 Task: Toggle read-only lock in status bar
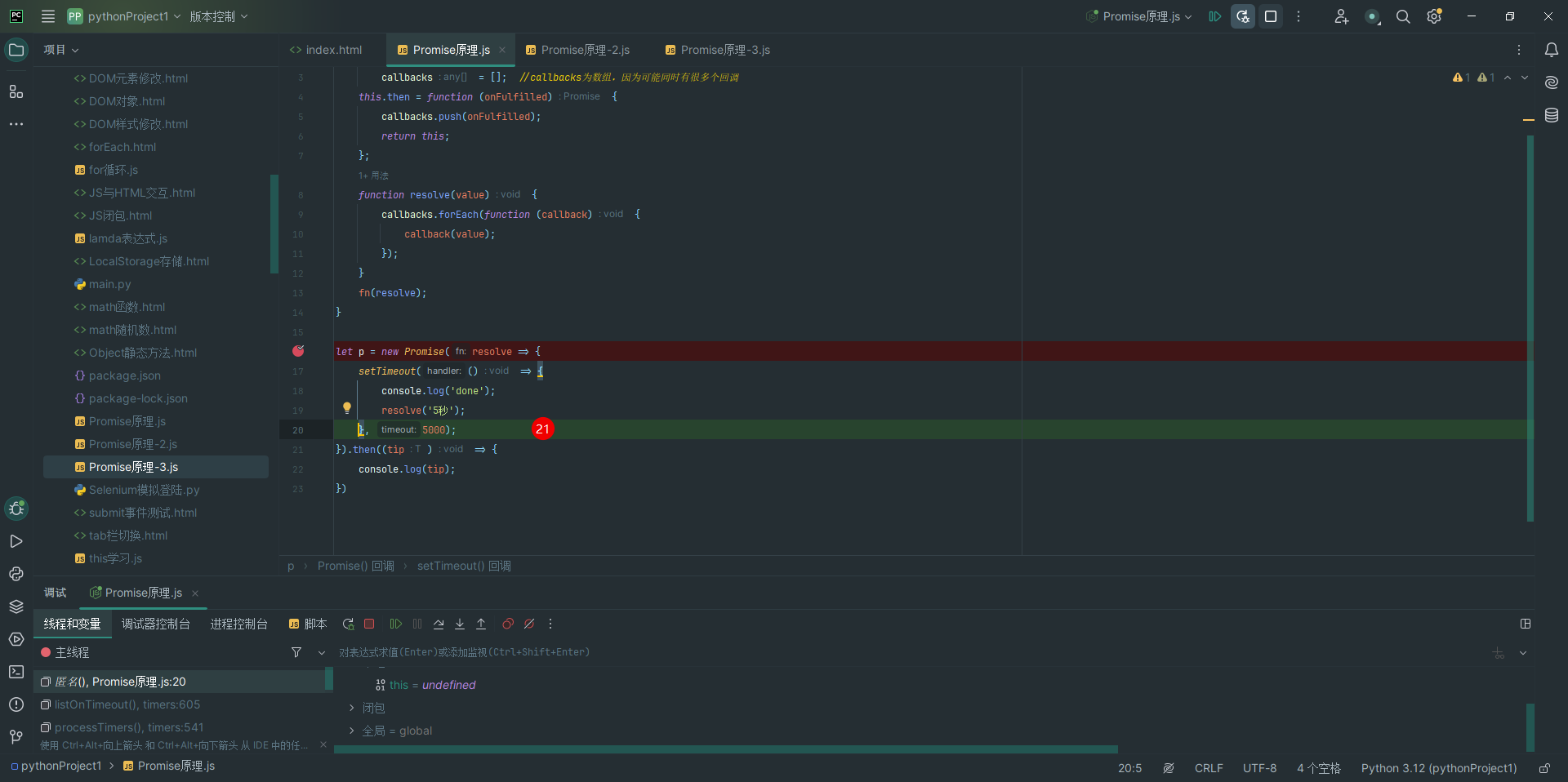1544,768
